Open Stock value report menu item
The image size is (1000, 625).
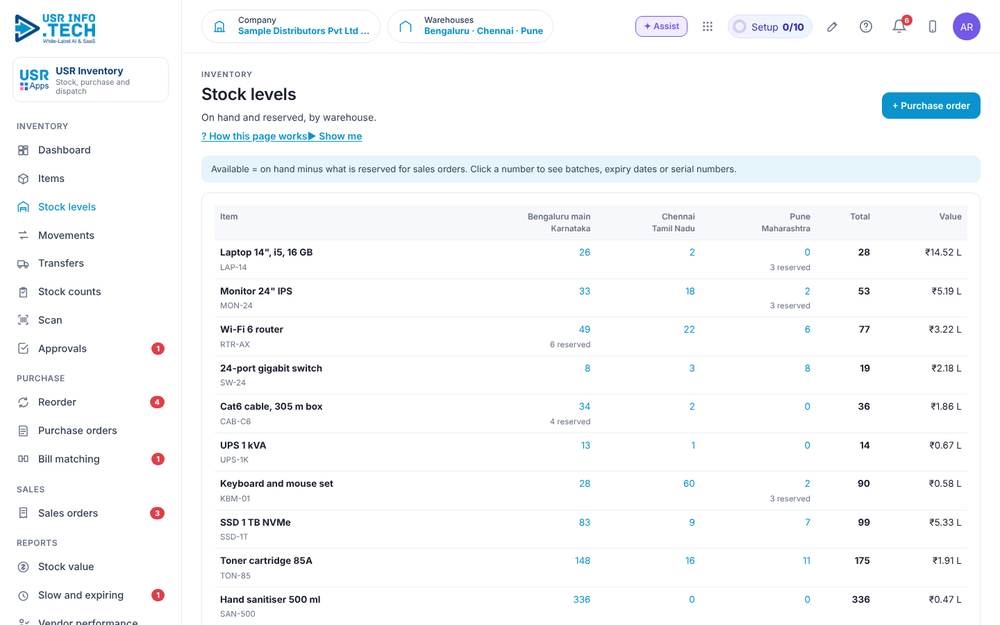point(66,567)
